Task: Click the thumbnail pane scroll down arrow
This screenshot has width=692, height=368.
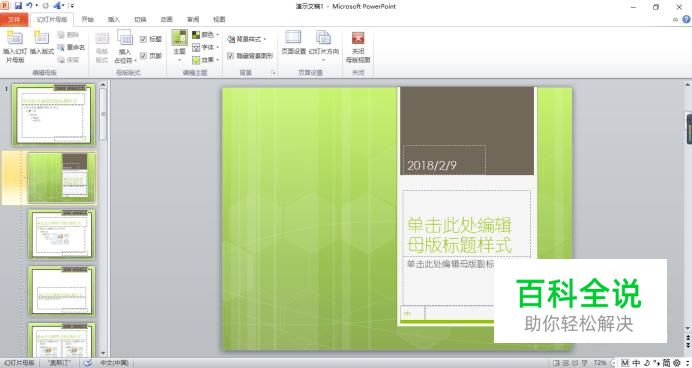Action: [x=103, y=353]
